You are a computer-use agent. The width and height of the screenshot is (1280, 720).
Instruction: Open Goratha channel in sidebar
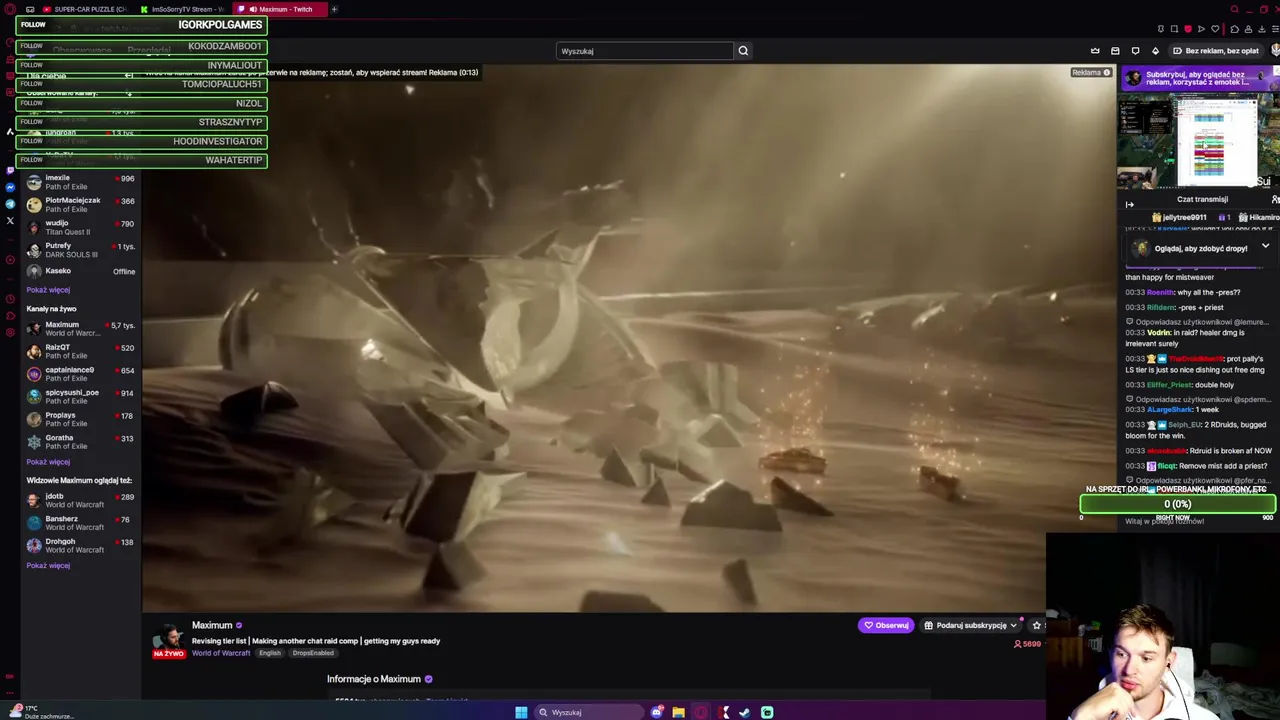coord(80,442)
